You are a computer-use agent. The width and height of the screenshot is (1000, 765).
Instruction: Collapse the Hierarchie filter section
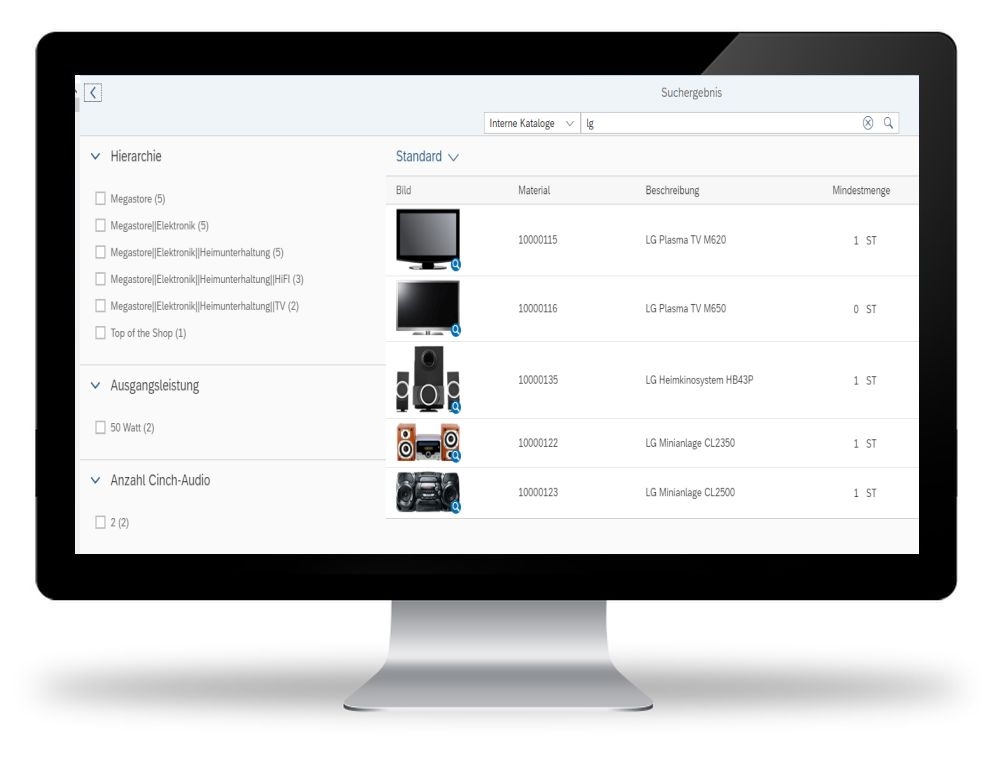[95, 156]
